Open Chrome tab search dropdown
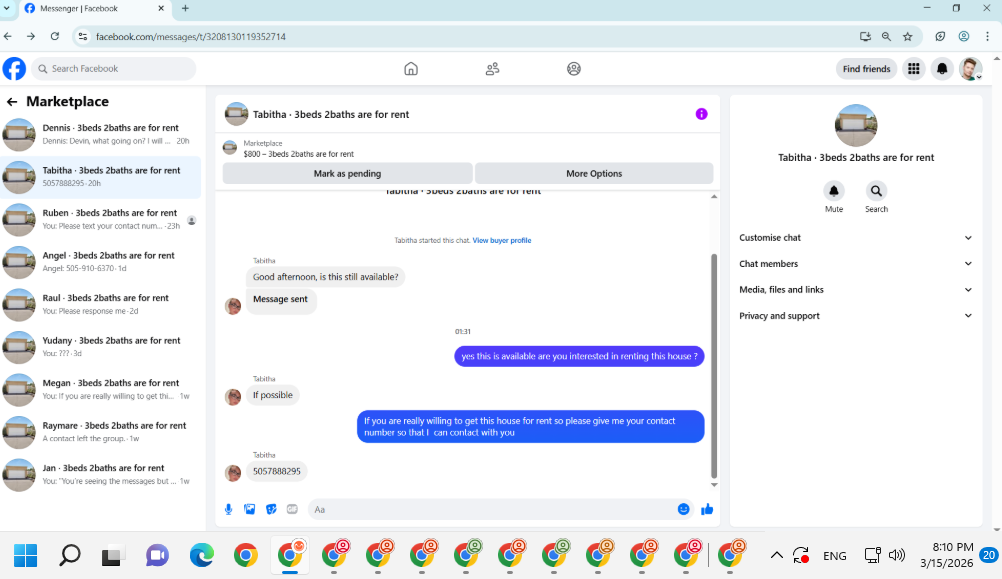 pyautogui.click(x=6, y=8)
